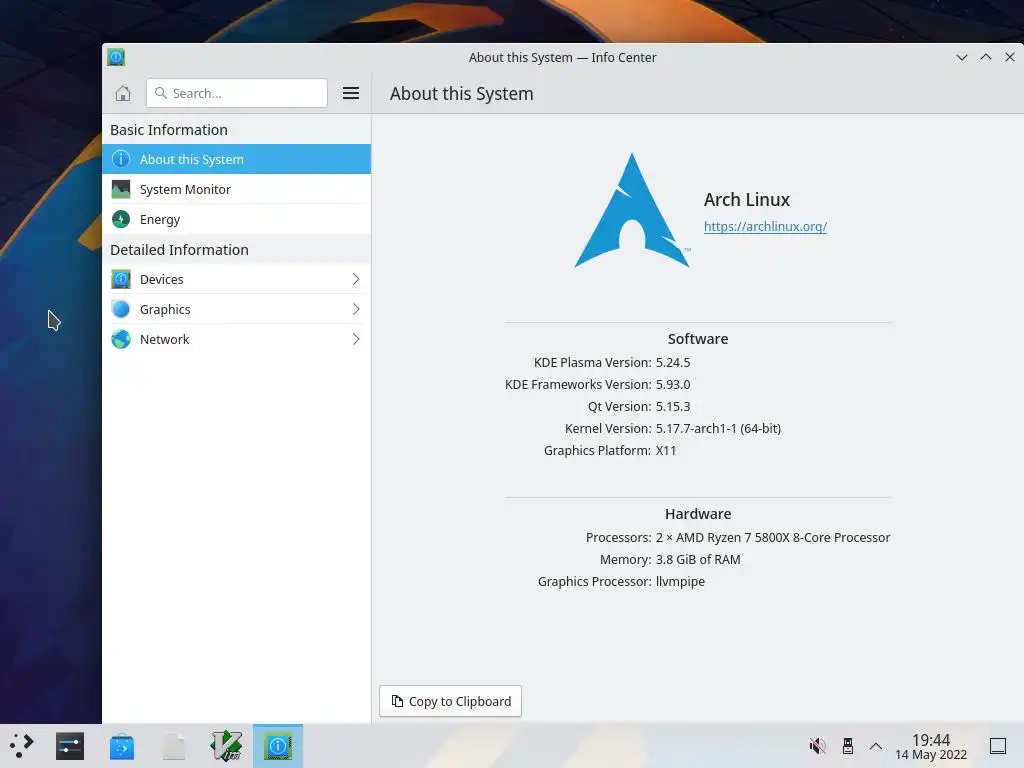This screenshot has height=768, width=1024.
Task: Click the Network globe icon
Action: 121,340
